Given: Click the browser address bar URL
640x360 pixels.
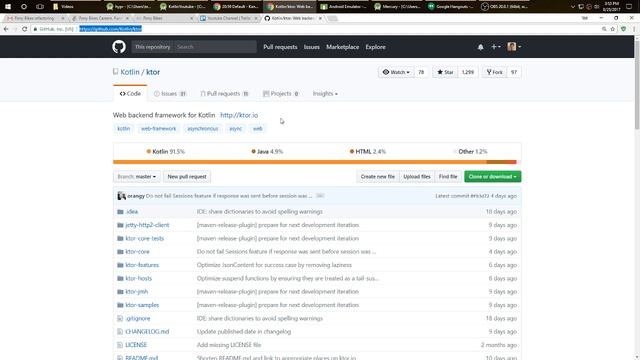Looking at the screenshot, I should point(110,29).
